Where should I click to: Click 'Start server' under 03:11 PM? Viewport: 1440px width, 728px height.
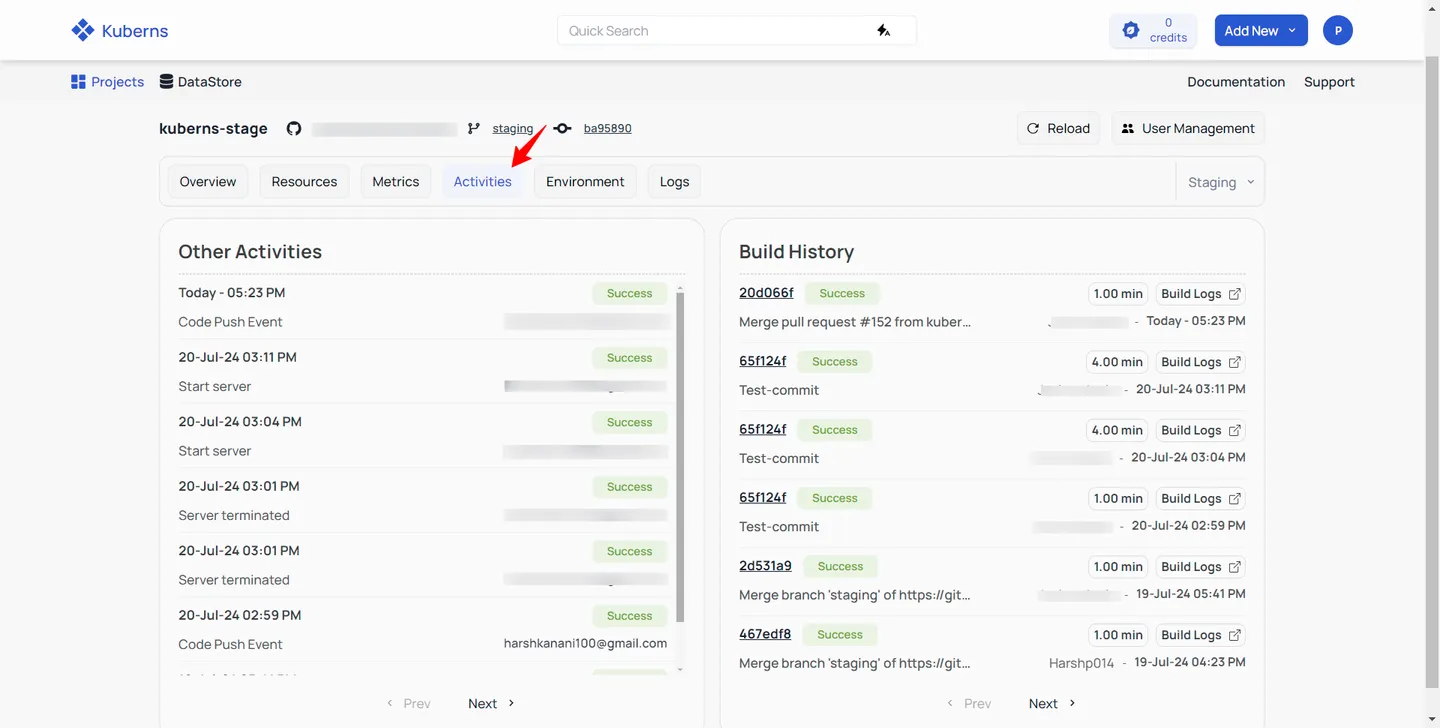(x=215, y=386)
